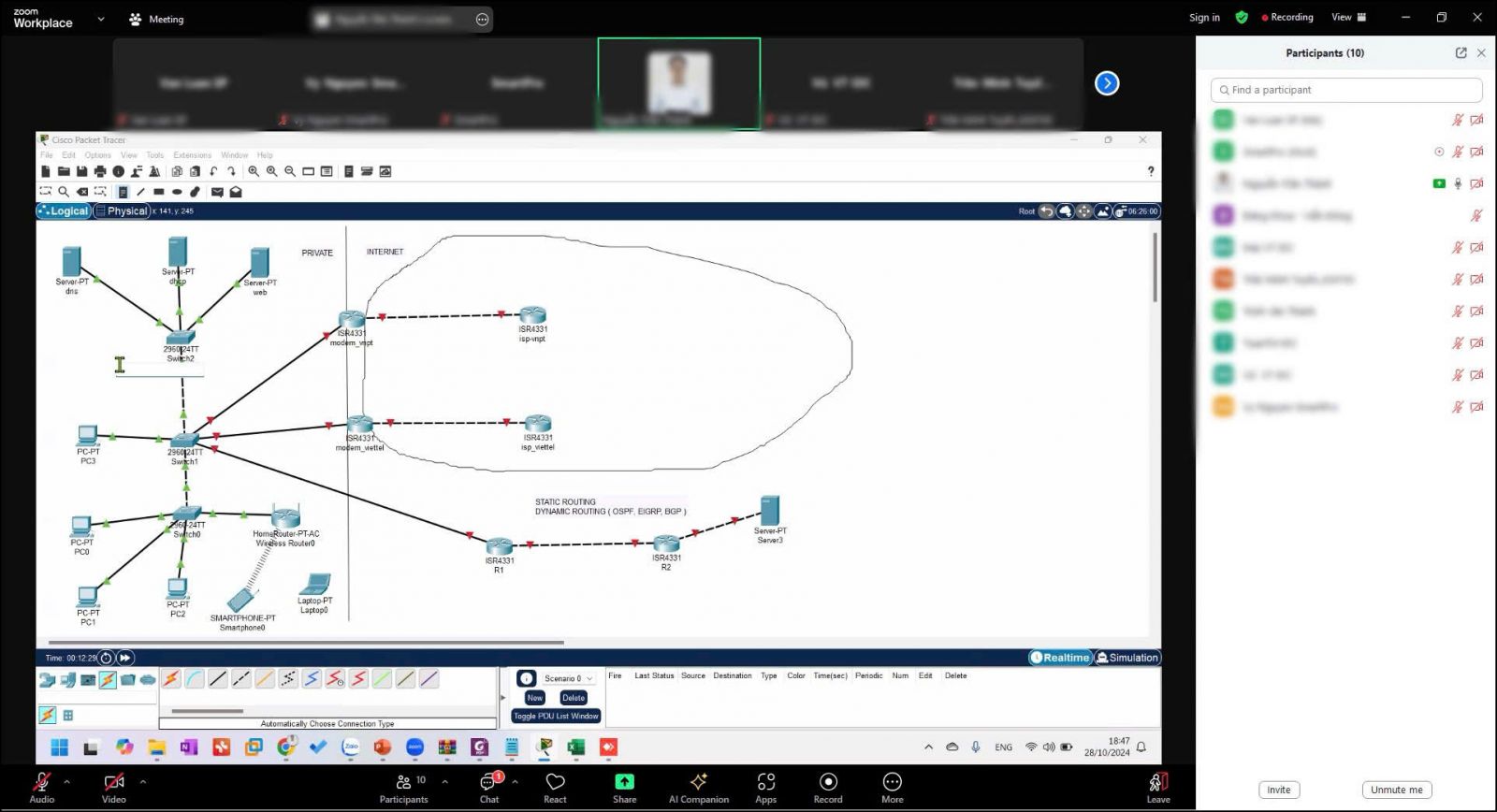Click the isp_viettel router on the canvas

pyautogui.click(x=538, y=424)
